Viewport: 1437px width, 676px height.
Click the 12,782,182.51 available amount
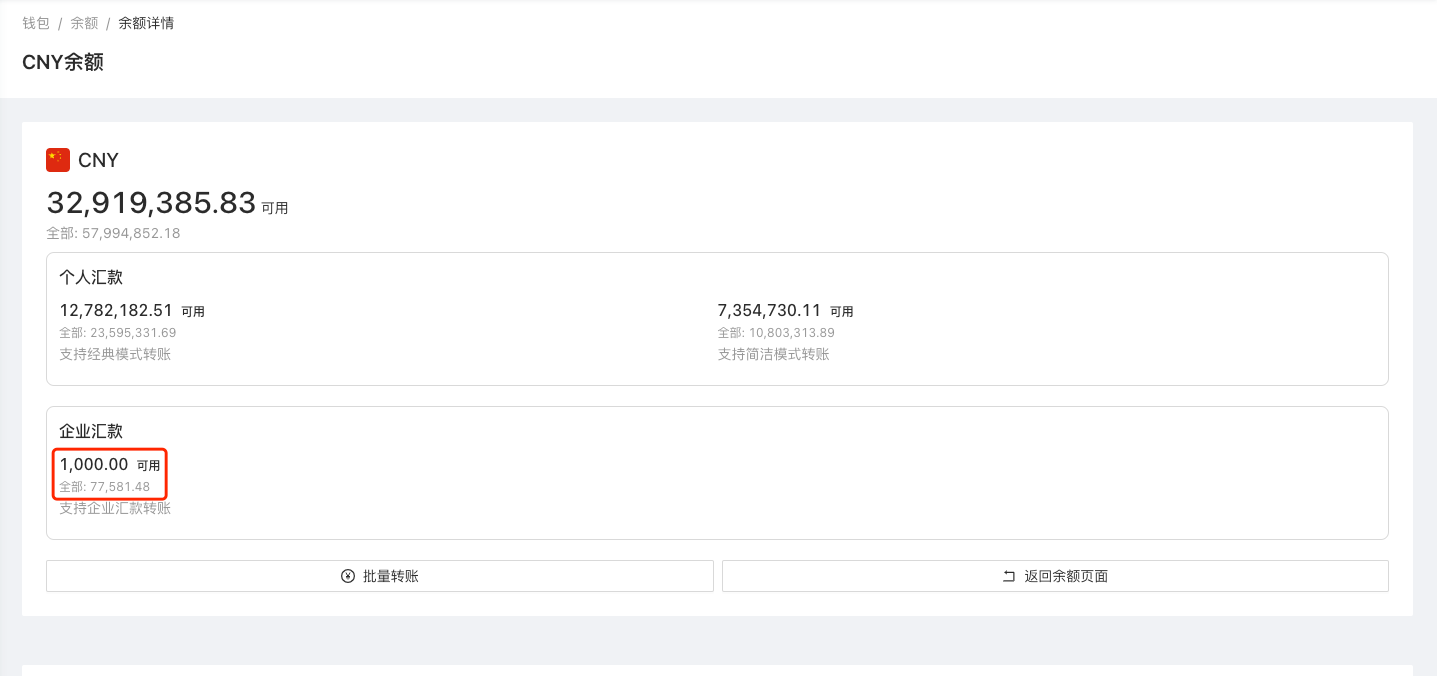116,311
